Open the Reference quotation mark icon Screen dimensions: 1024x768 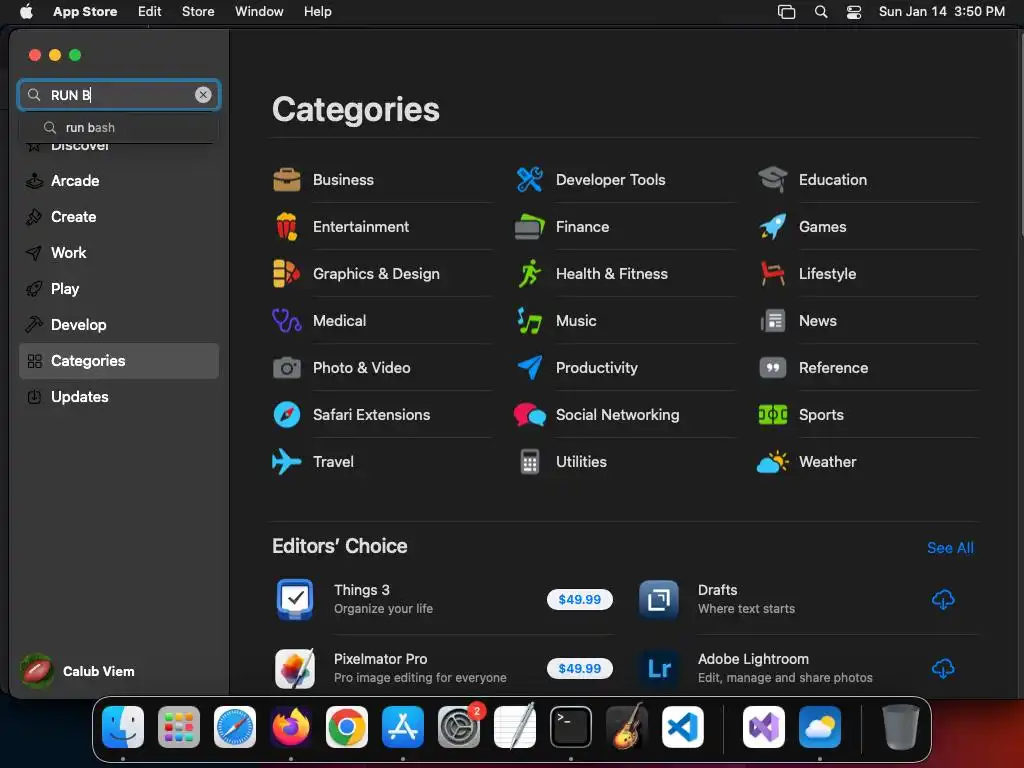pos(773,368)
